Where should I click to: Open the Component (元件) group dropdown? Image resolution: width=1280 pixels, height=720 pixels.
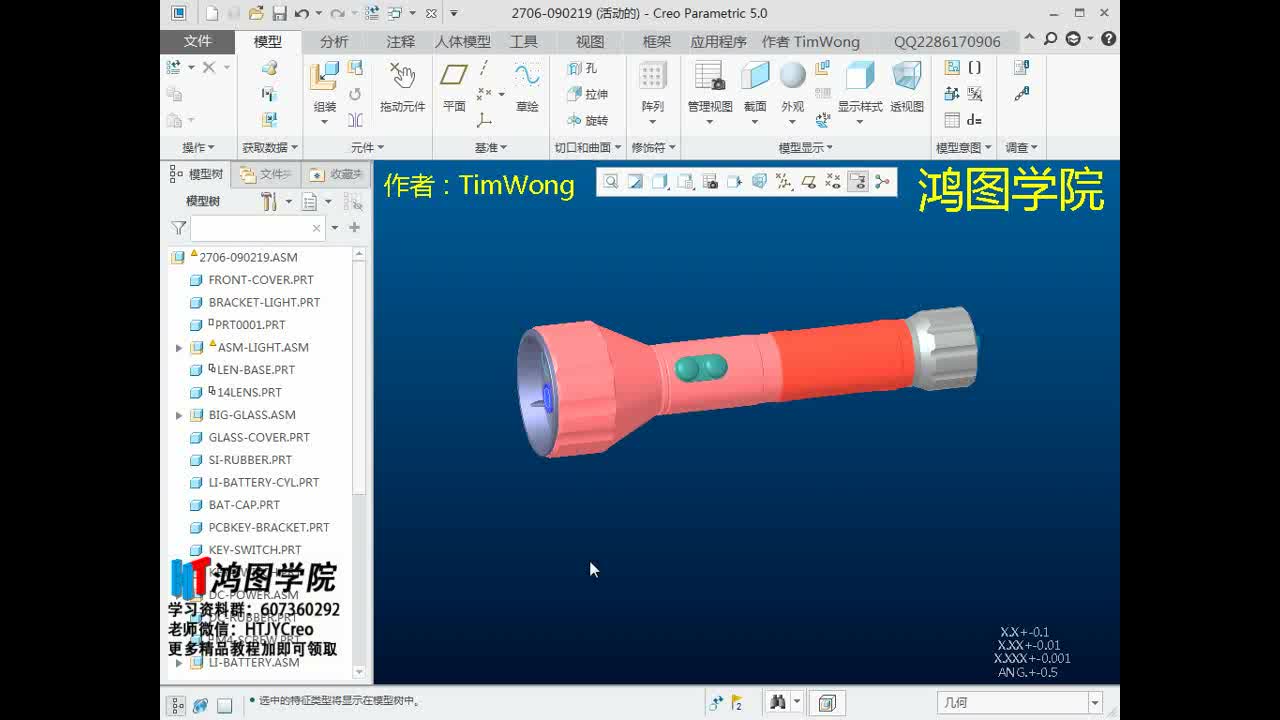pos(367,147)
